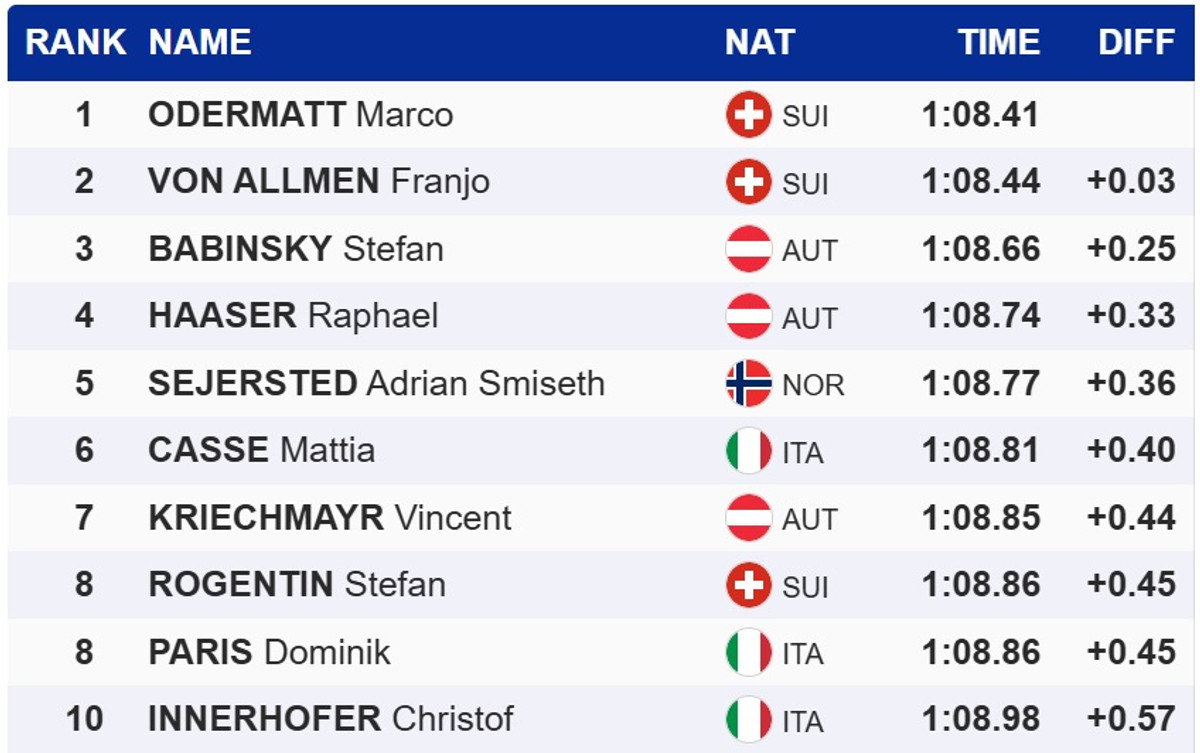Click the Swiss flag beside Odermatt
The width and height of the screenshot is (1200, 753).
pyautogui.click(x=748, y=115)
